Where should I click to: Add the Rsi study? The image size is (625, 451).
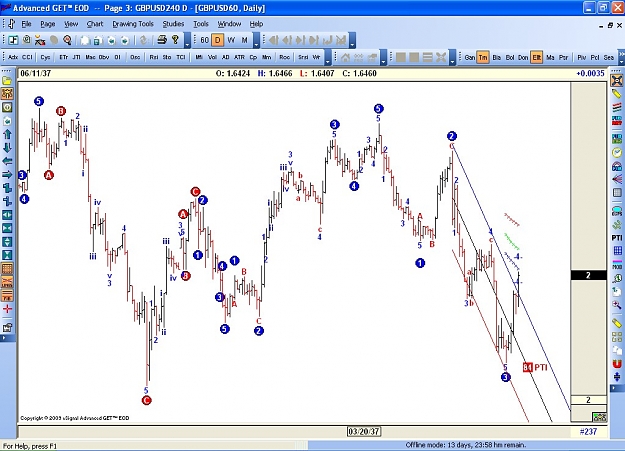point(154,57)
